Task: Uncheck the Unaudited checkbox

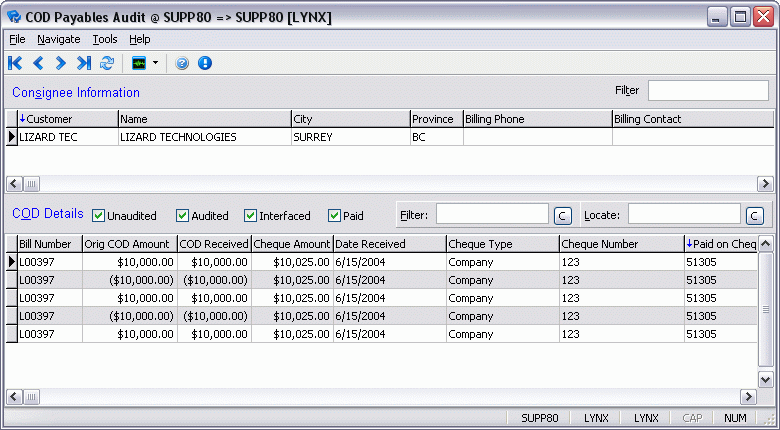Action: coord(99,215)
